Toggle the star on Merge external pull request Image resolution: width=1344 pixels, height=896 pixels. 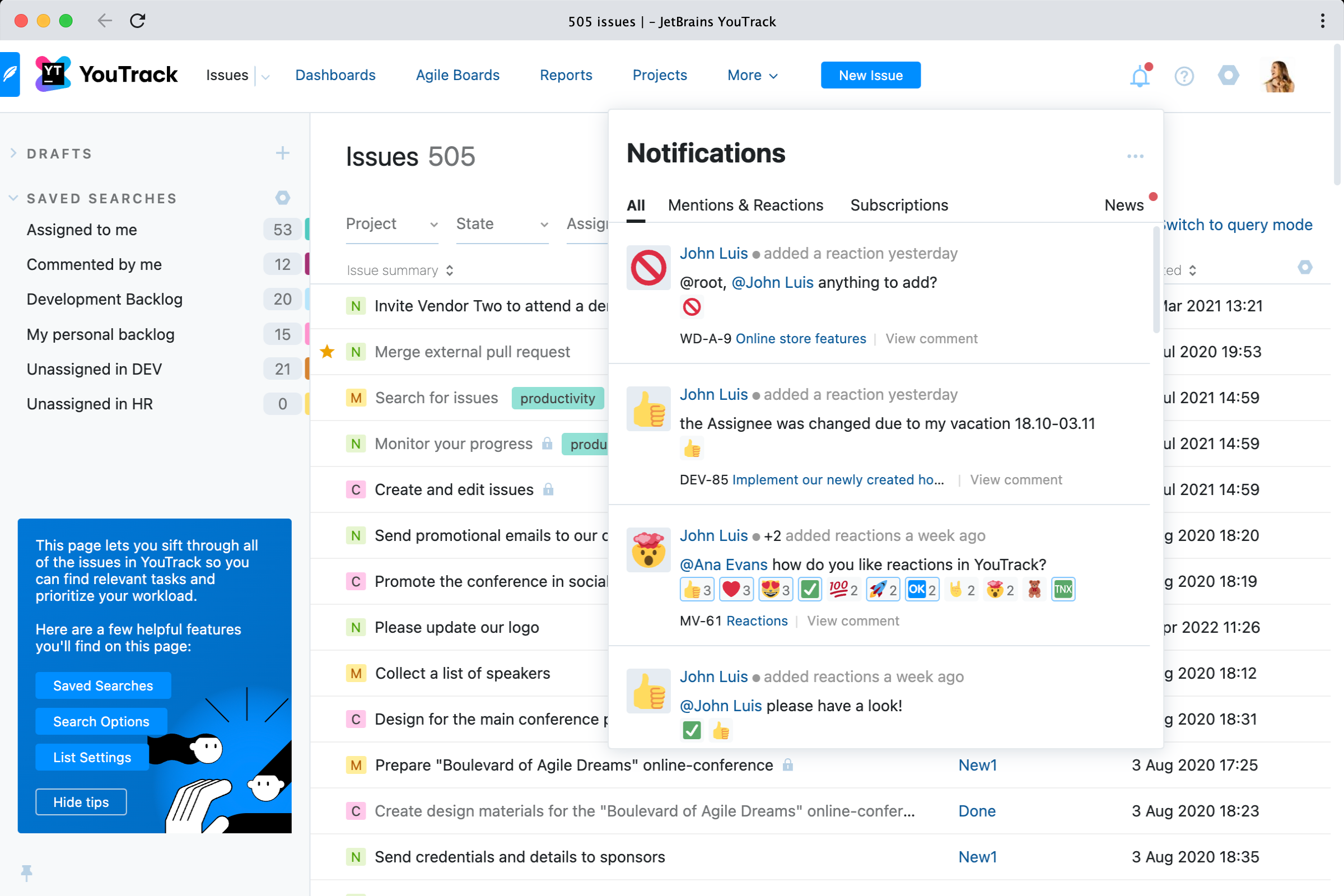tap(327, 352)
